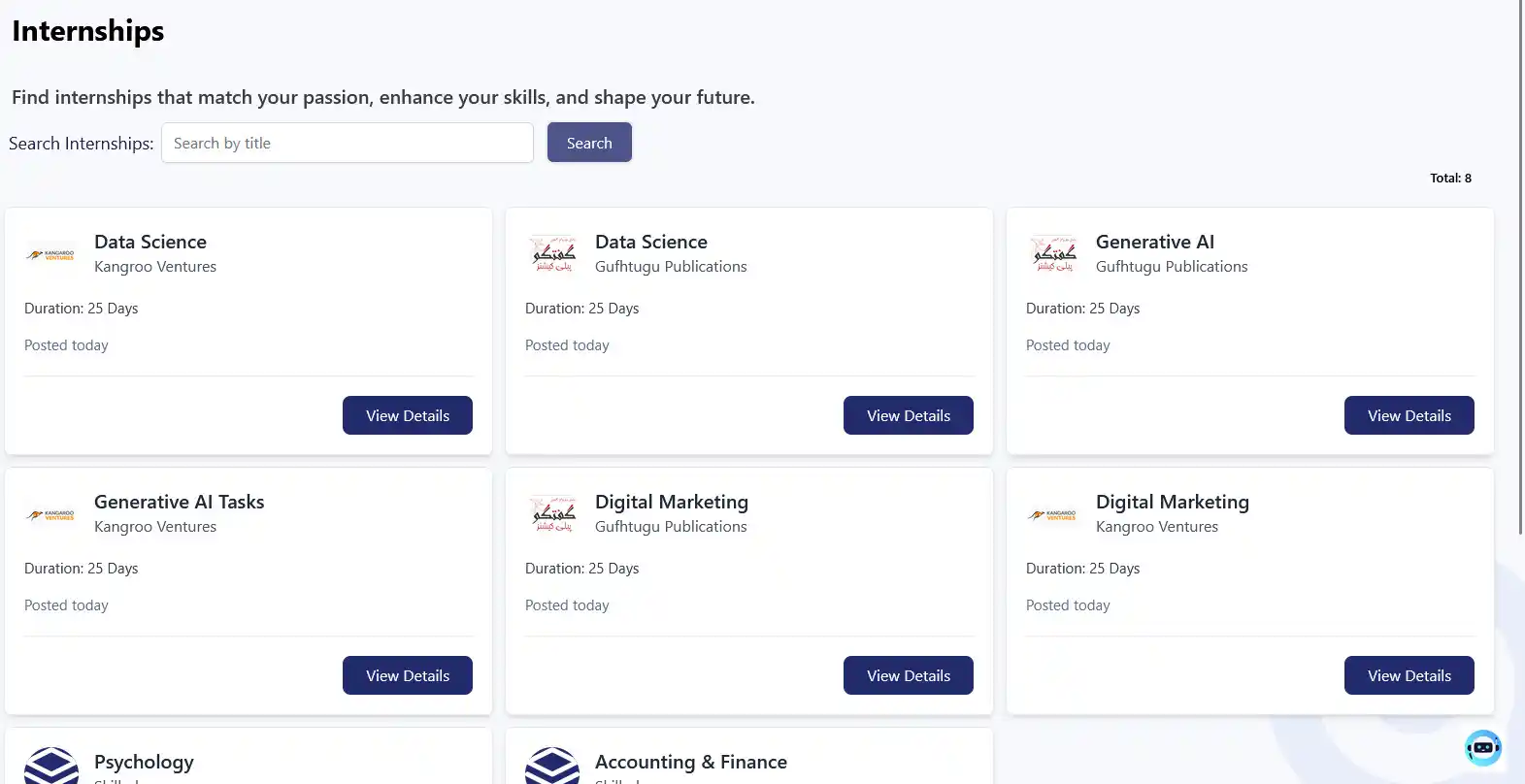
Task: Click the Search button
Action: coord(589,143)
